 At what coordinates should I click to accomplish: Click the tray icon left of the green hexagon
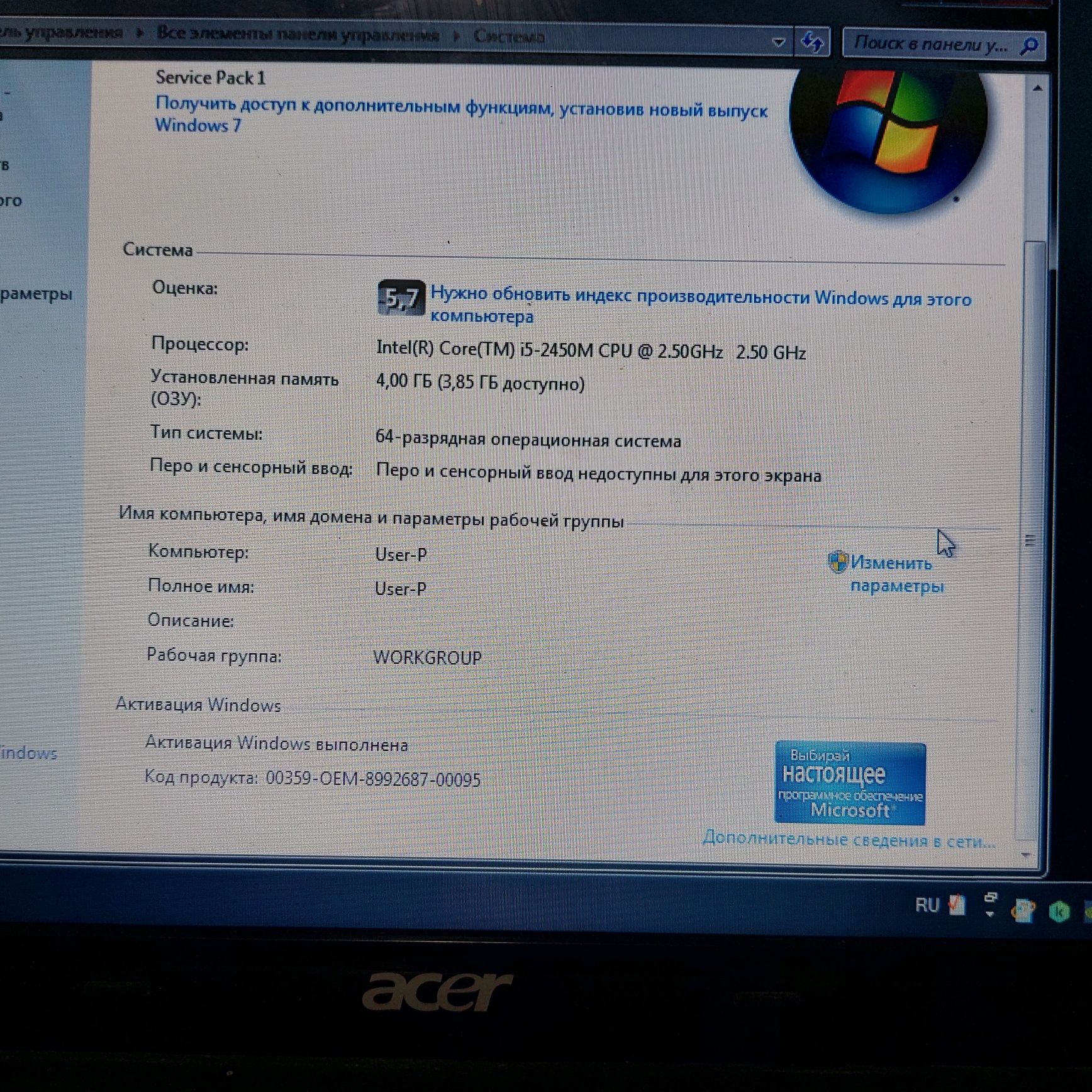(1023, 910)
